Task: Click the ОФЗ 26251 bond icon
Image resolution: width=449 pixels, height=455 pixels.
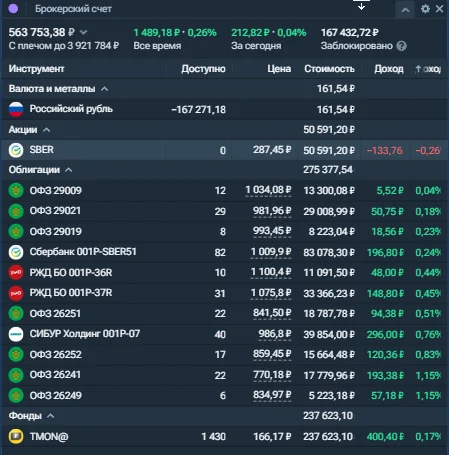Action: pos(16,313)
